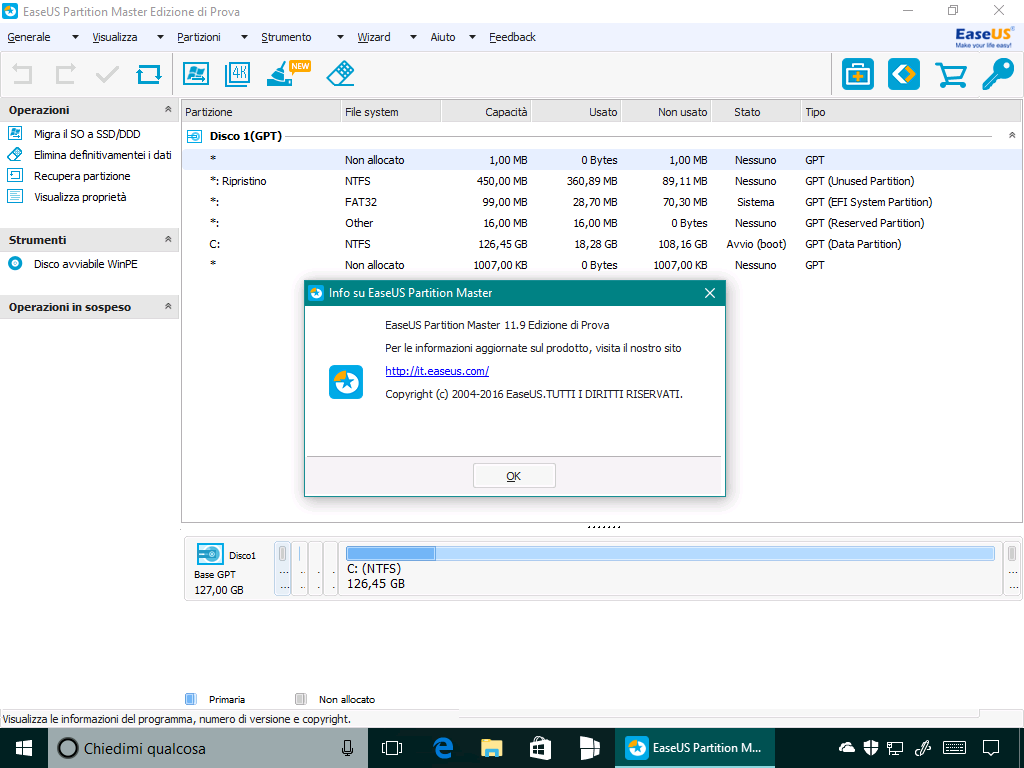Viewport: 1024px width, 768px height.
Task: Select the C: (NTFS) block in disk map
Action: click(x=670, y=568)
